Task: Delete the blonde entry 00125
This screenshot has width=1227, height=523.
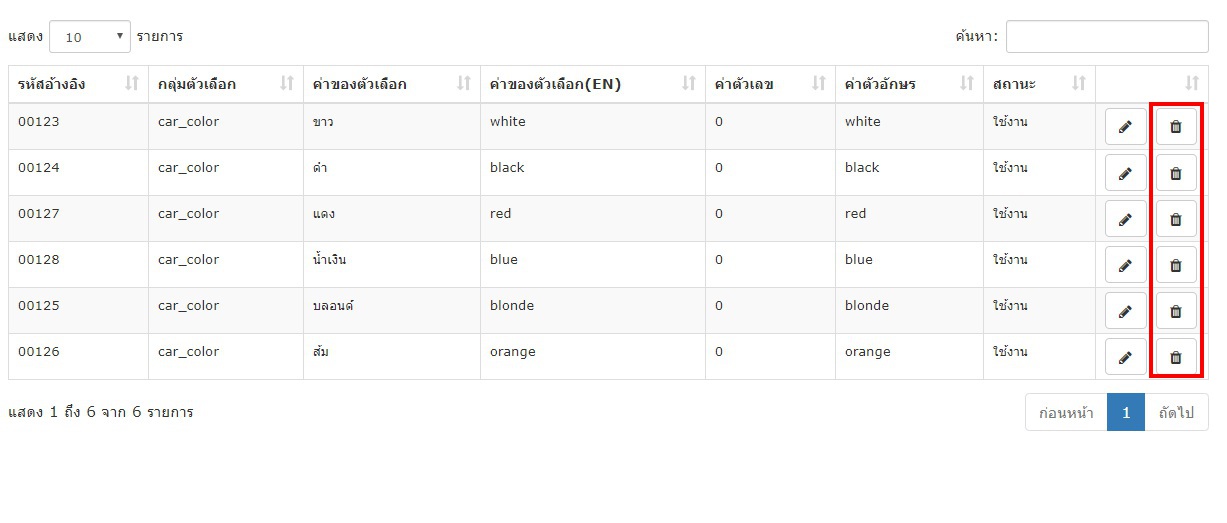Action: point(1176,311)
